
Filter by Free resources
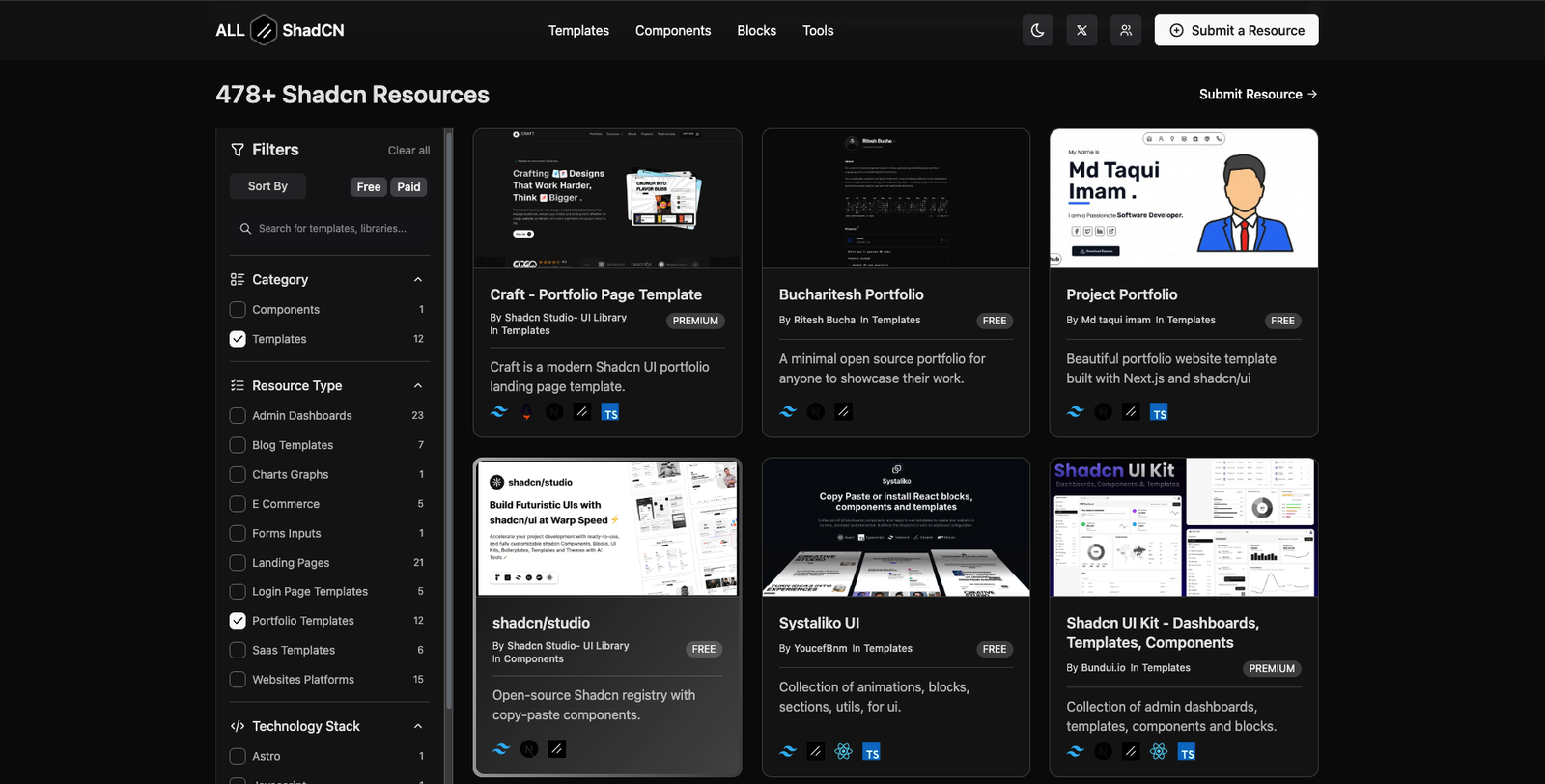coord(369,187)
